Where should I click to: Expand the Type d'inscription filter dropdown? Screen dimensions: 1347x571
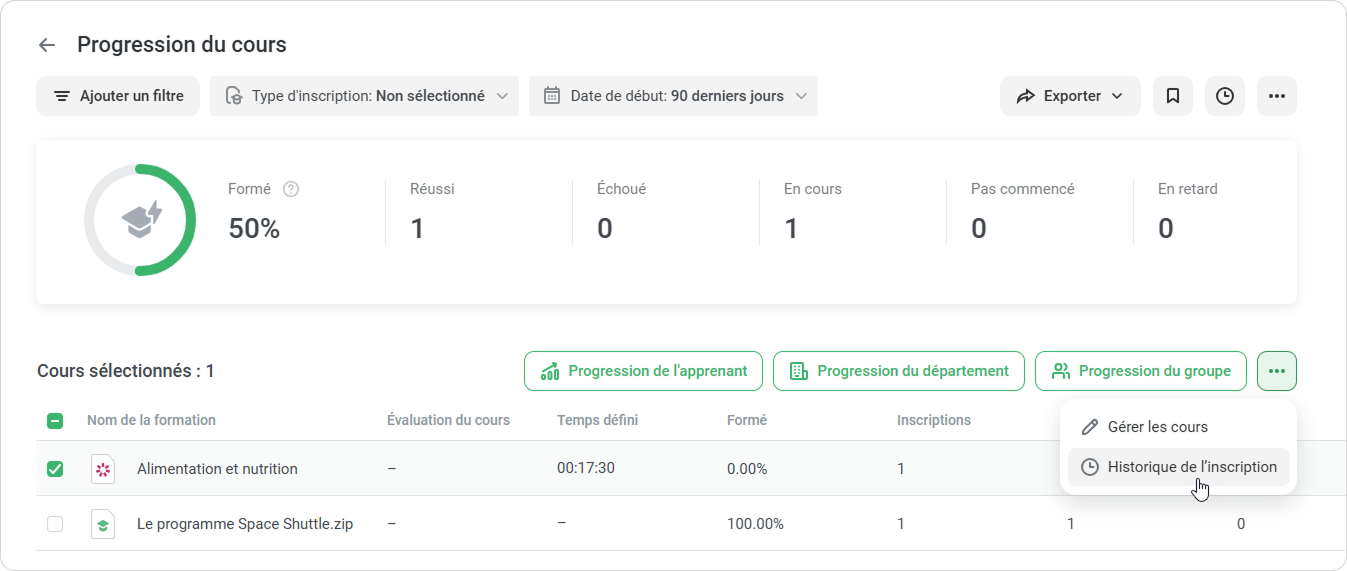coord(364,96)
